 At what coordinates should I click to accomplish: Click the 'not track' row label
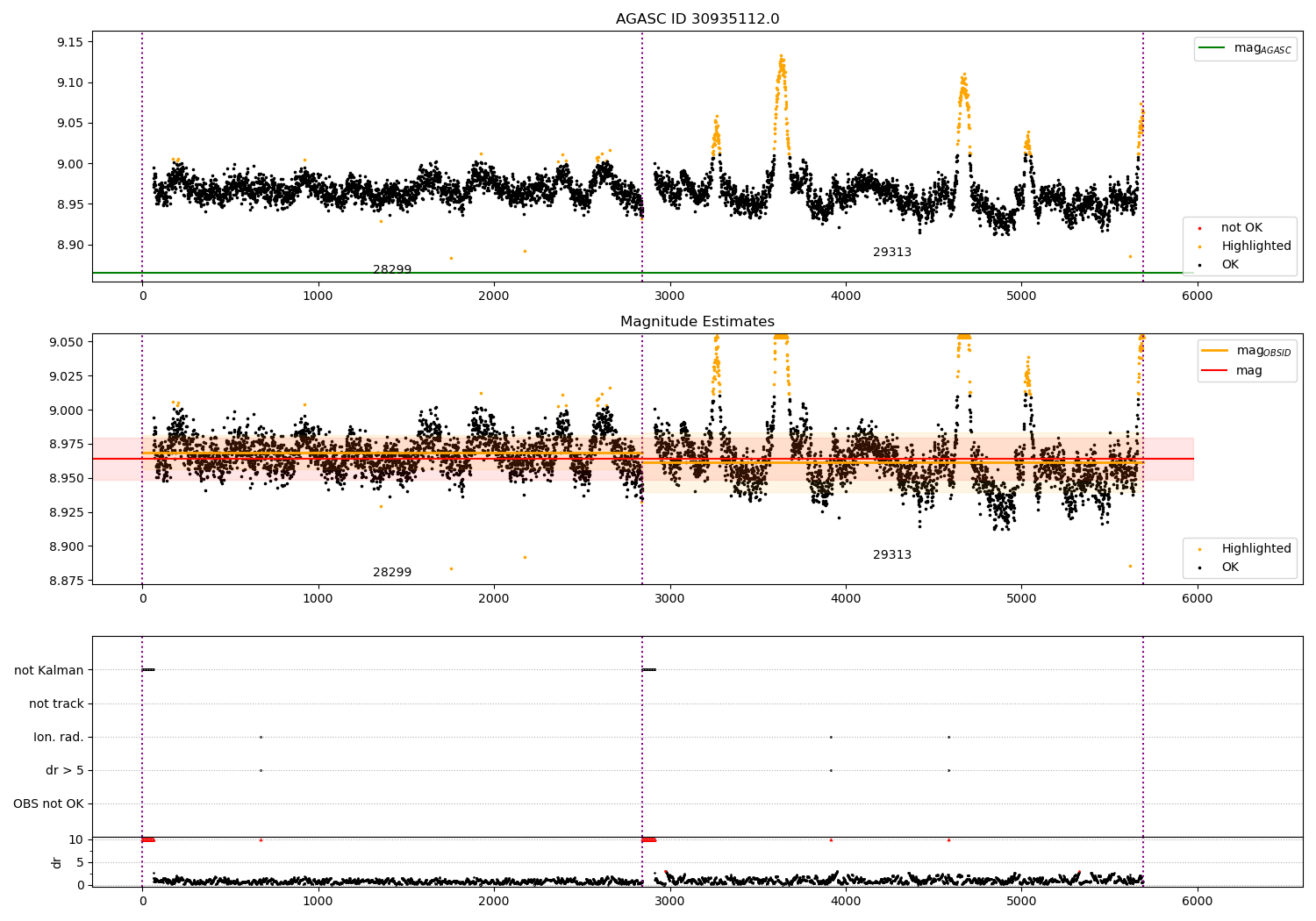[56, 703]
